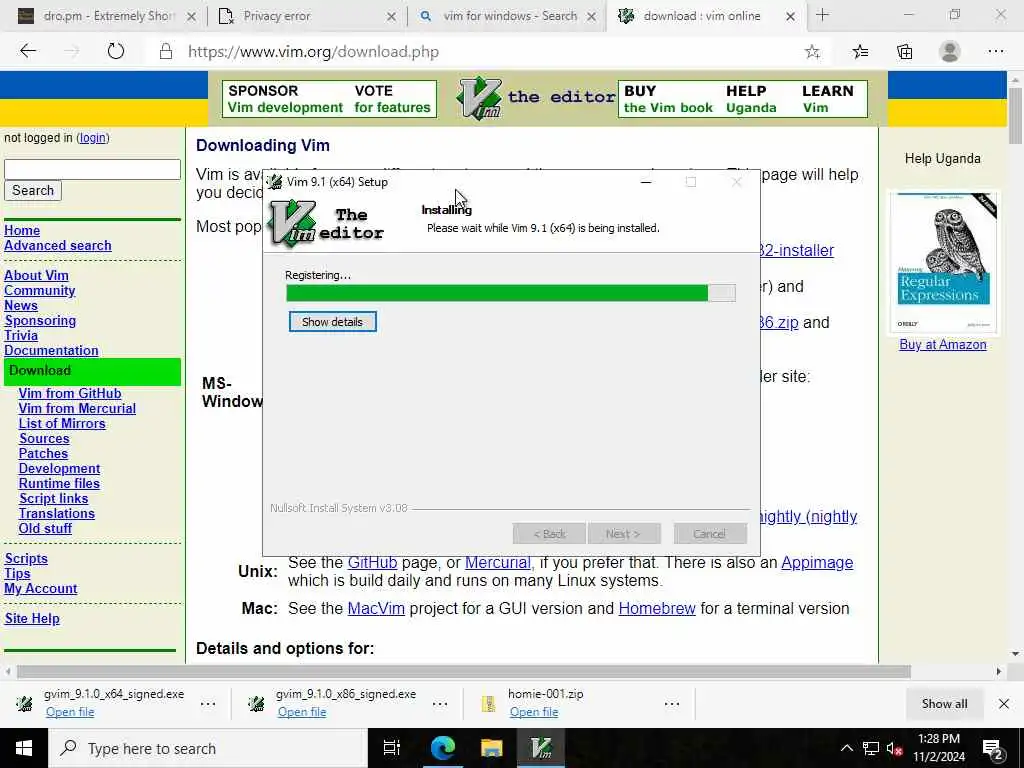1024x768 pixels.
Task: Click the sidebar Search button
Action: [33, 191]
